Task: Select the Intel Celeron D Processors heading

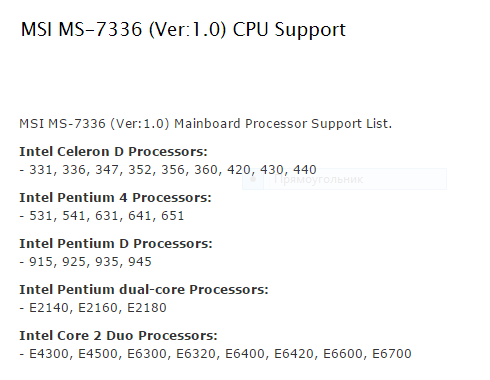Action: 113,152
